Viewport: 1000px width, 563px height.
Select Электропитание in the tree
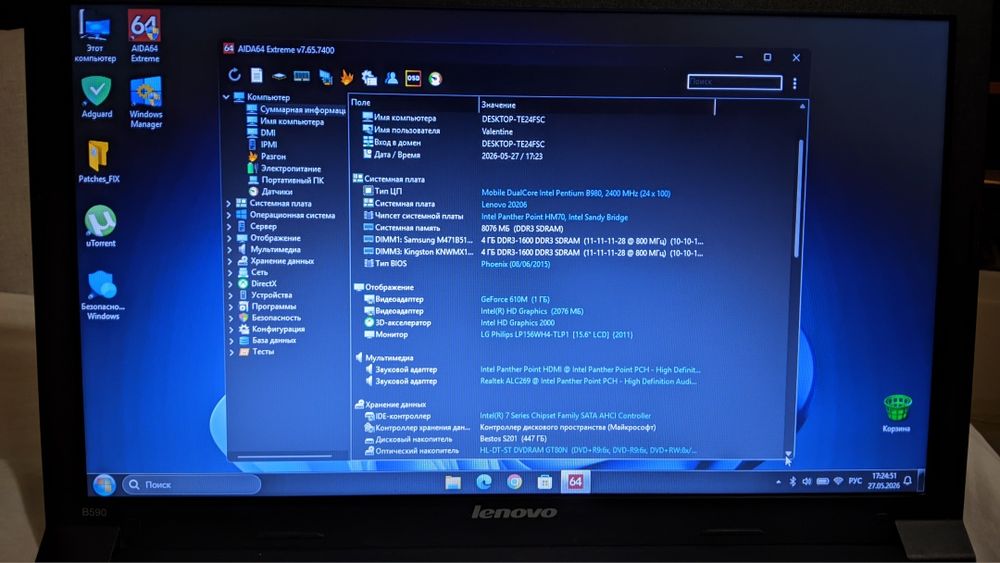pyautogui.click(x=290, y=168)
